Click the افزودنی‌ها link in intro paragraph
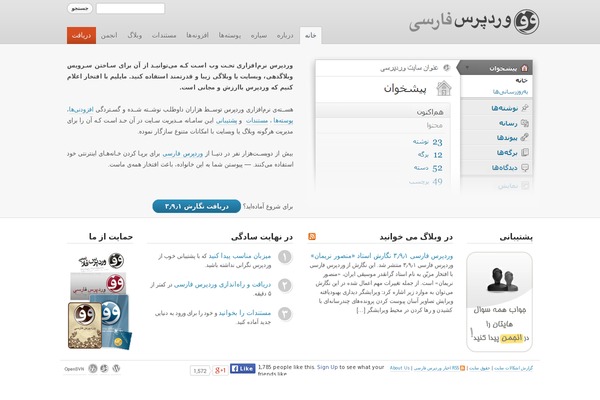600x400 pixels. click(80, 109)
